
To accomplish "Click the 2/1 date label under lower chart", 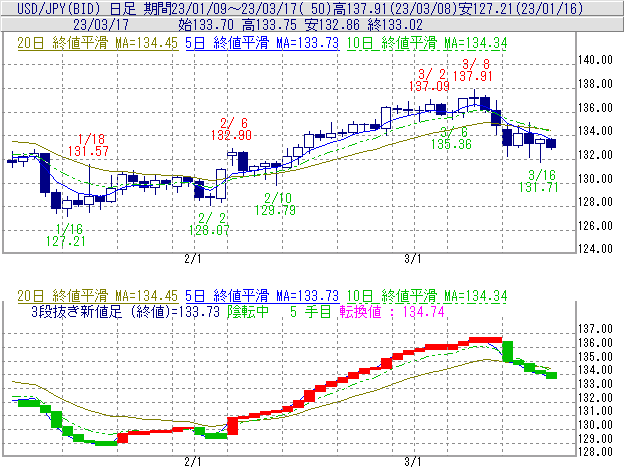I will (x=193, y=462).
